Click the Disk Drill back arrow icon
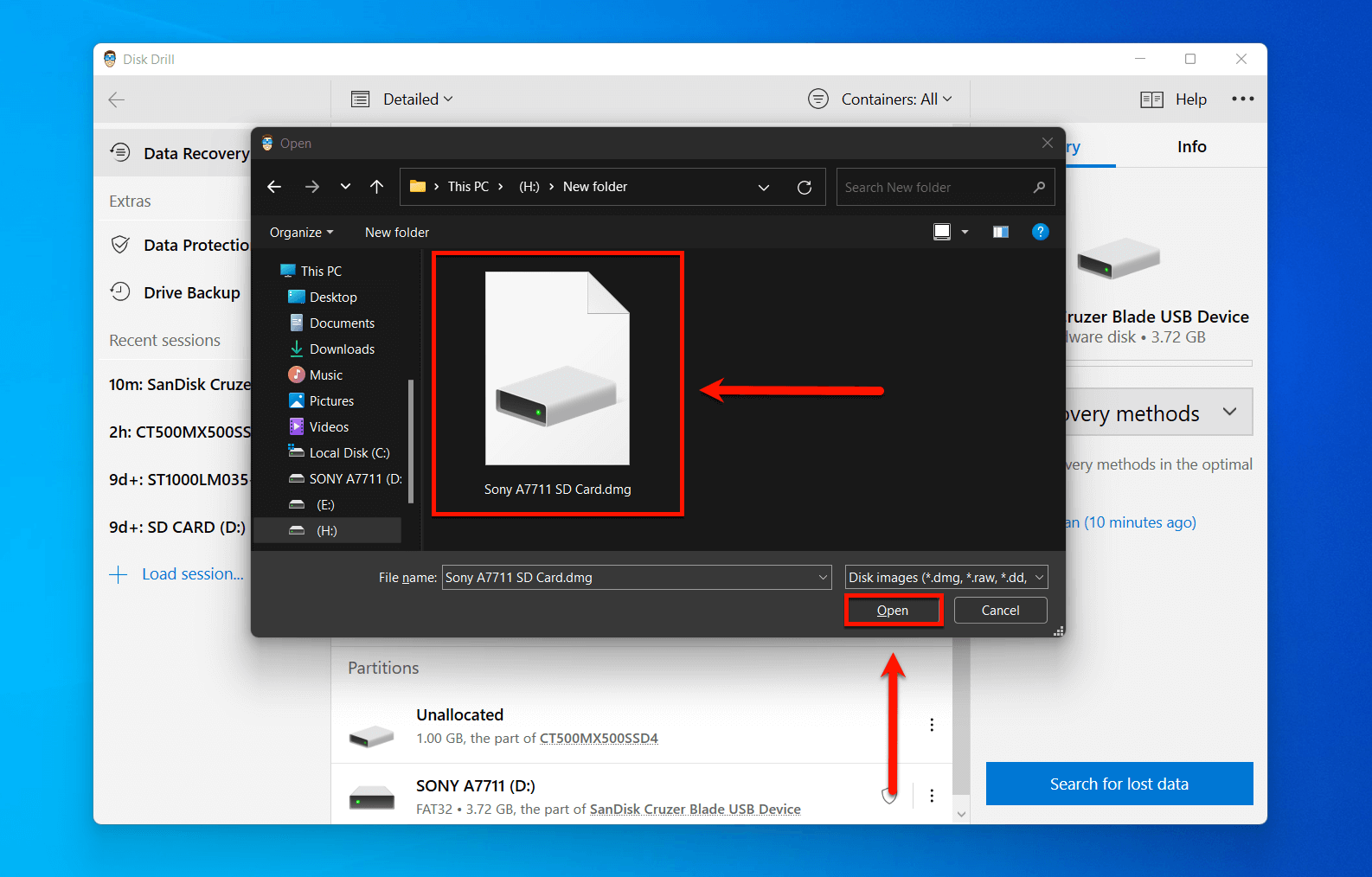1372x877 pixels. click(x=117, y=99)
